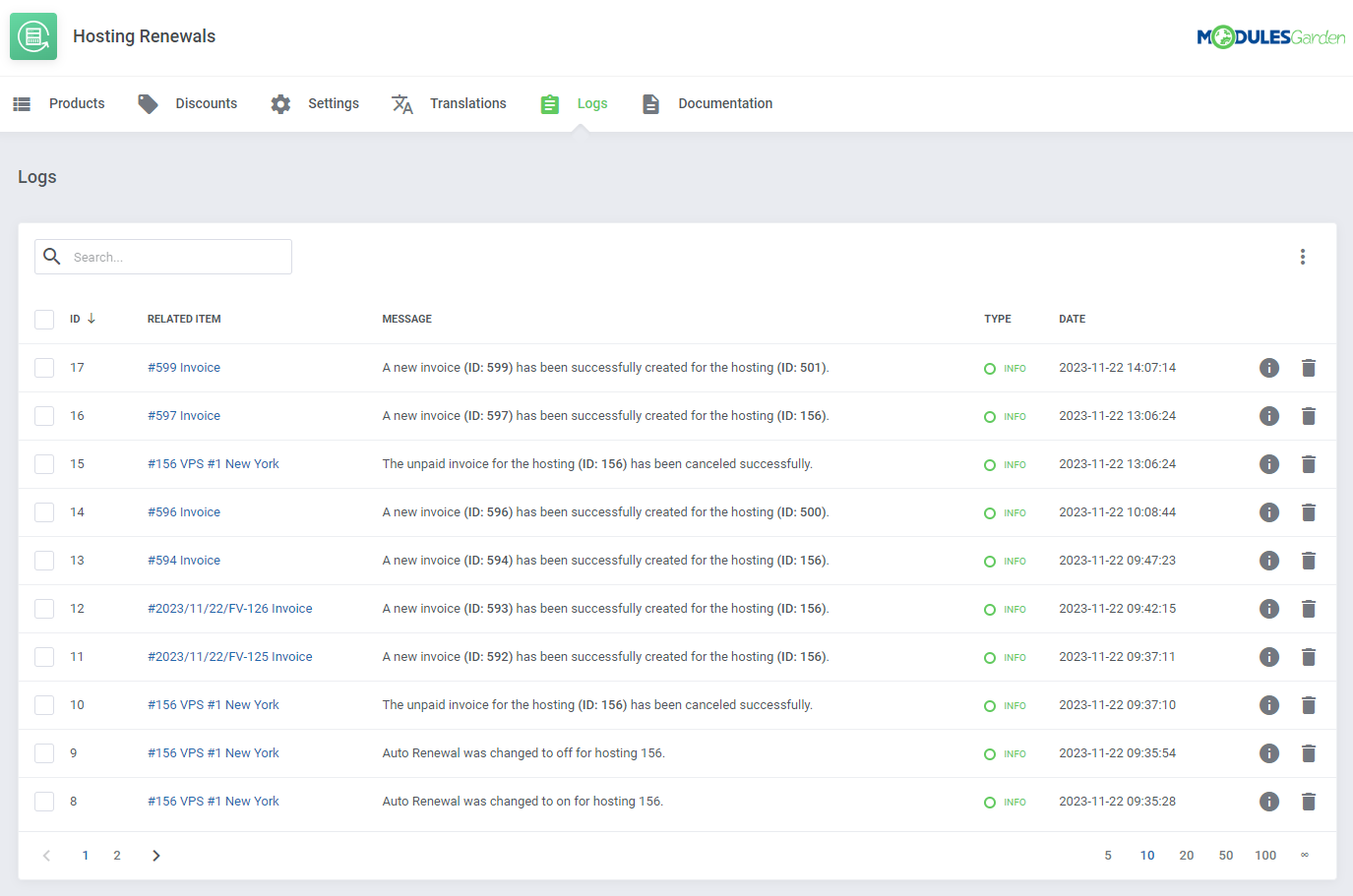Image resolution: width=1353 pixels, height=896 pixels.
Task: Show 50 entries per page
Action: (1226, 856)
